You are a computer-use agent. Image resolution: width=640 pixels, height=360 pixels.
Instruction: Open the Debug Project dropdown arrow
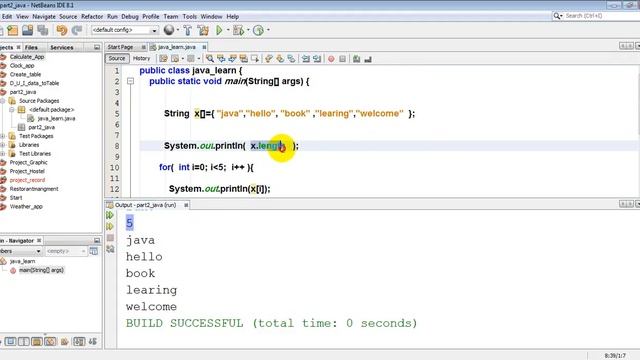coord(248,30)
